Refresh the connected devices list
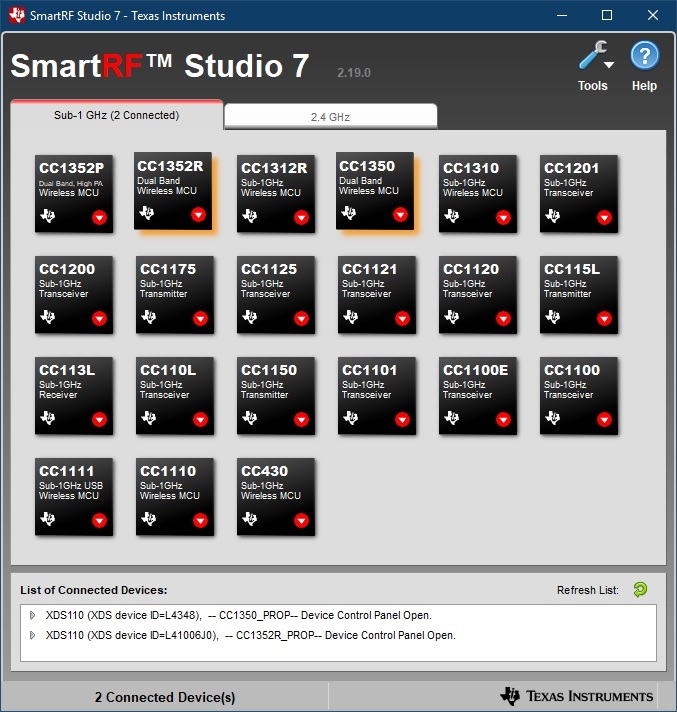The image size is (677, 712). [x=640, y=589]
